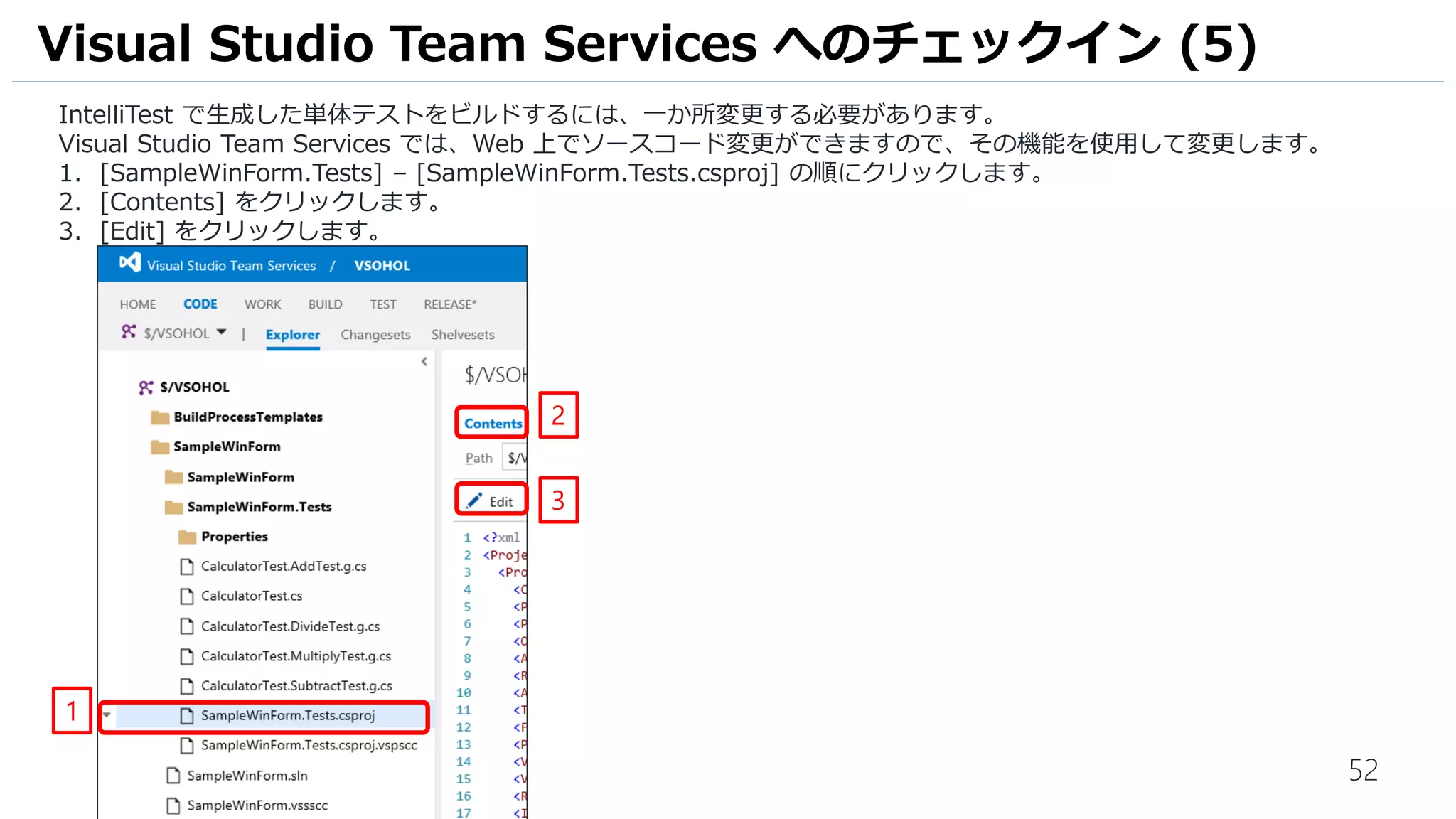Select SampleWinForm.vssscc file name in tree
Image resolution: width=1456 pixels, height=819 pixels.
point(257,805)
